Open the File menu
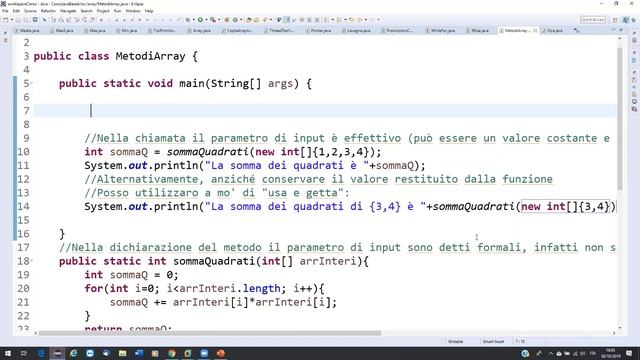 tap(5, 11)
